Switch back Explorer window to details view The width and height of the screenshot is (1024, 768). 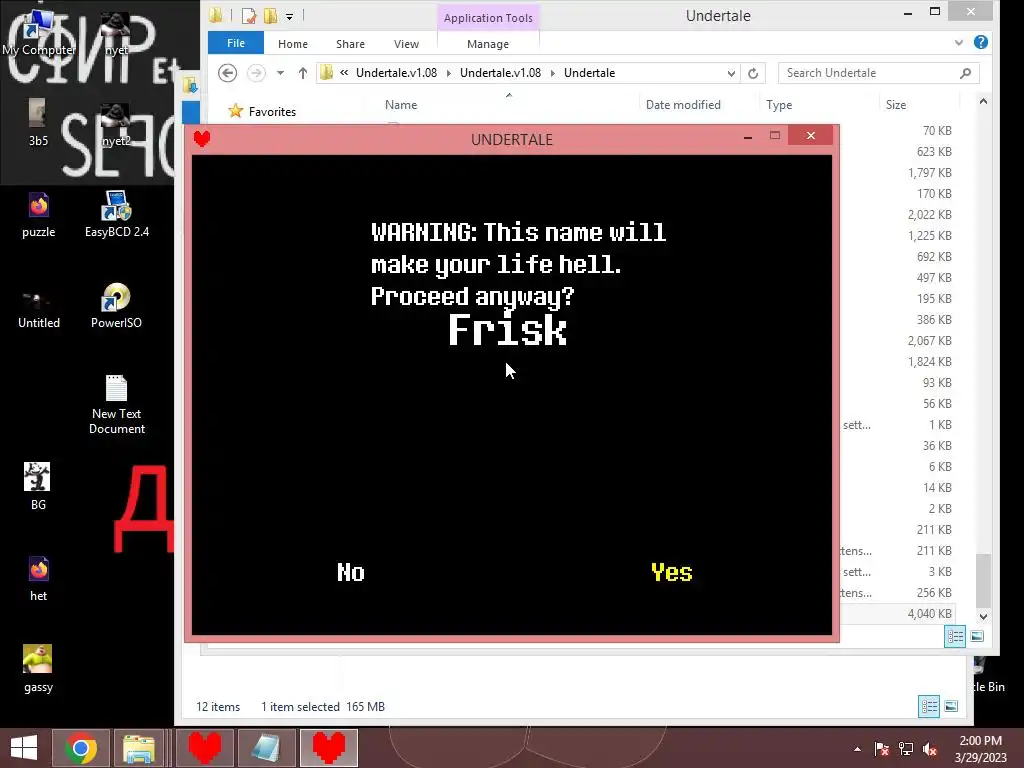(x=929, y=706)
